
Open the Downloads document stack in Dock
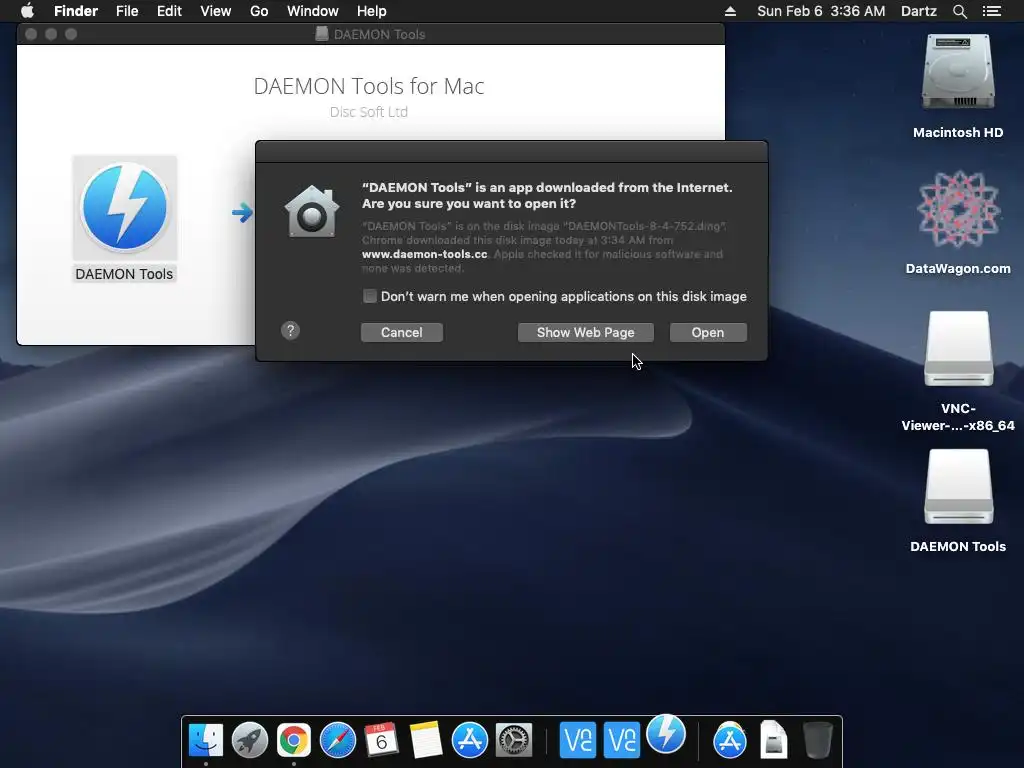tap(773, 740)
